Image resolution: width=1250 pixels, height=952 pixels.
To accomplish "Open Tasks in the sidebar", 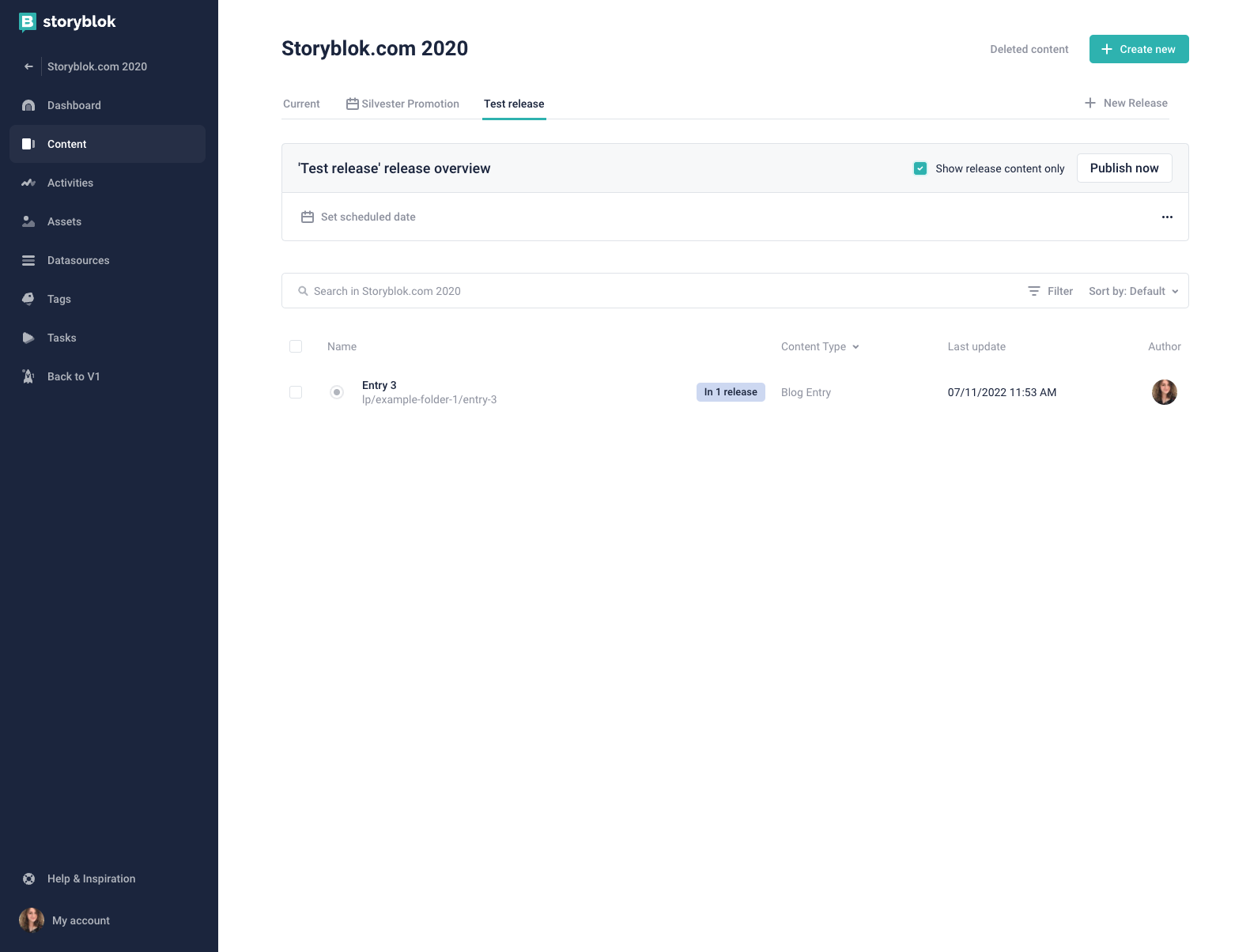I will coord(108,338).
